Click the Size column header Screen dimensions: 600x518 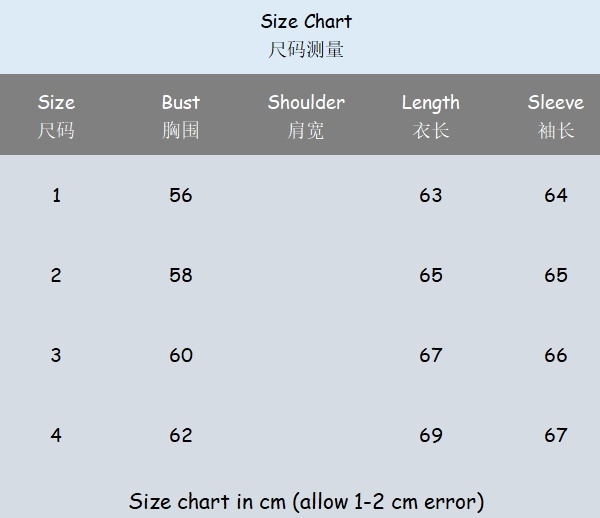(56, 103)
